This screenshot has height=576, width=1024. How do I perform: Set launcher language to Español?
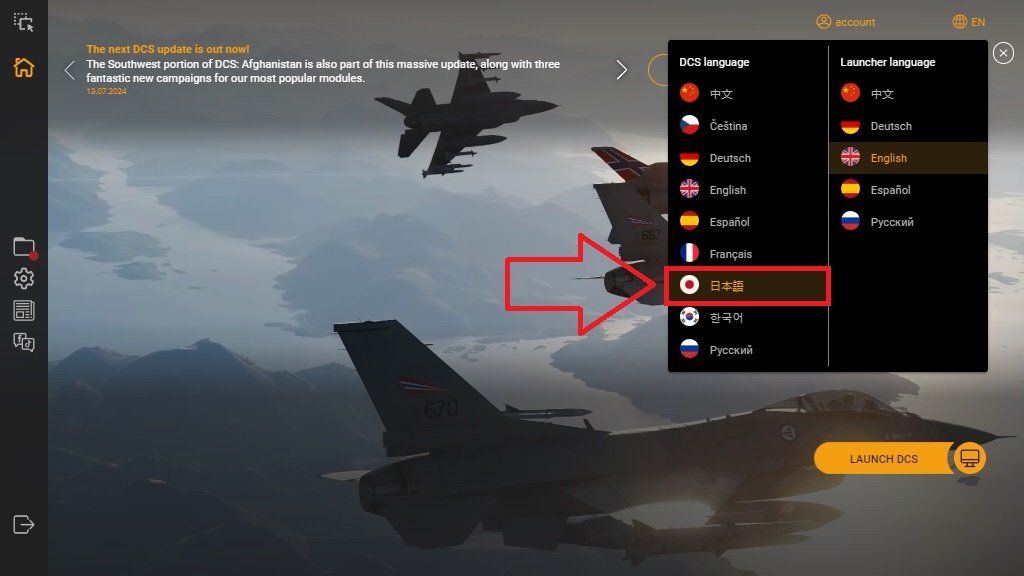(908, 189)
